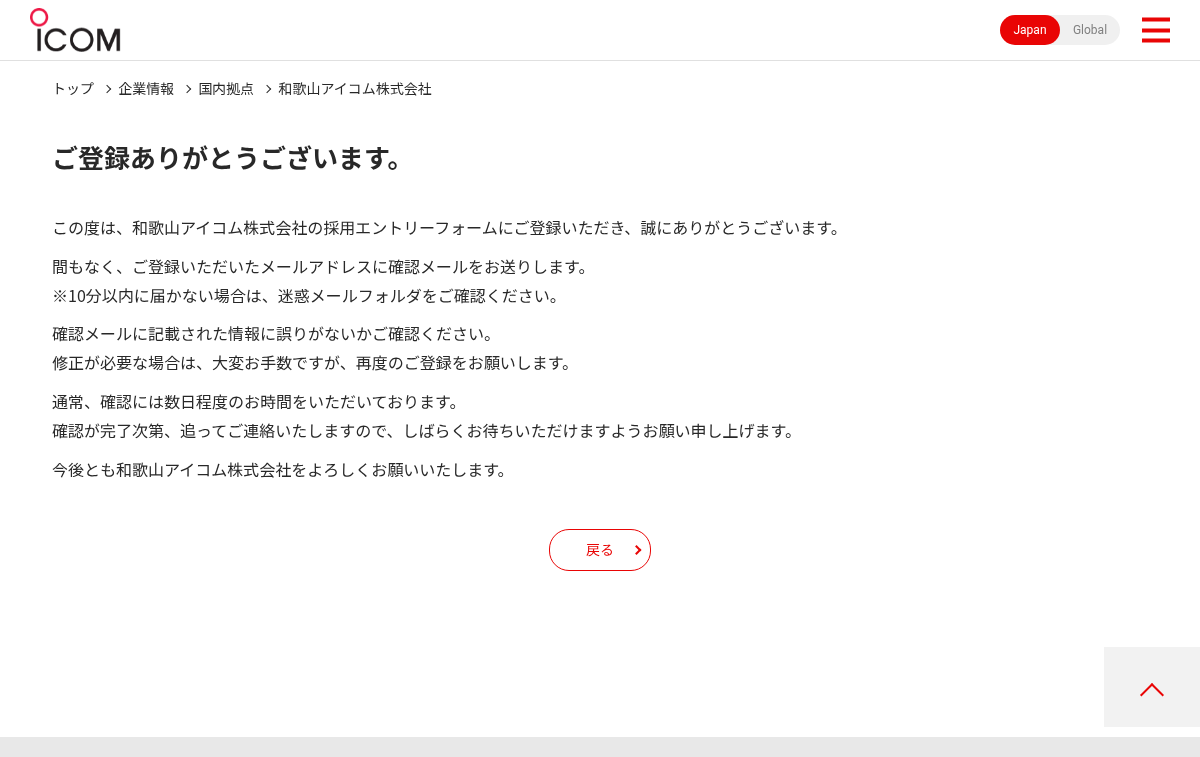Click the line starting この度は、和歌山アイコム

pyautogui.click(x=448, y=228)
